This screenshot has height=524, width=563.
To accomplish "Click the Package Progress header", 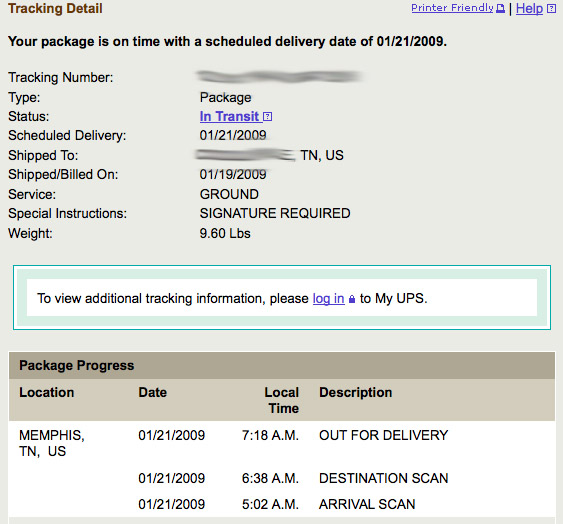I will tap(76, 365).
